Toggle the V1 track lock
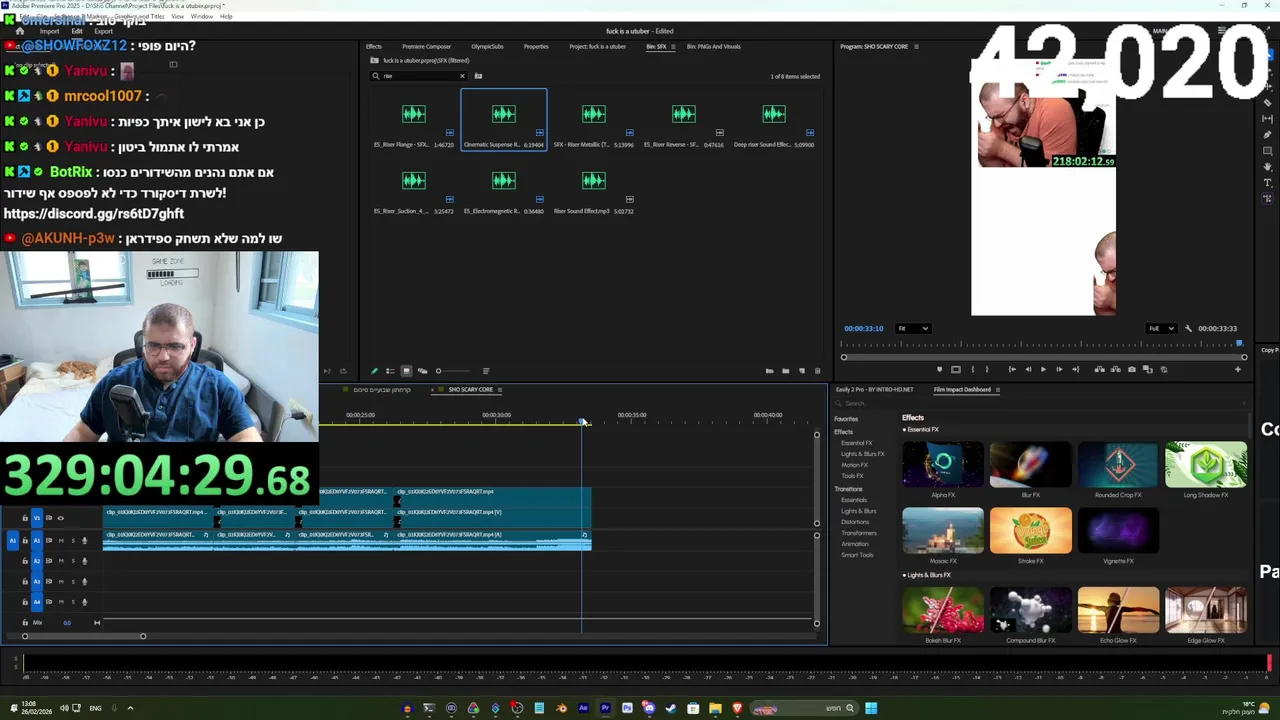This screenshot has height=720, width=1280. click(x=25, y=518)
